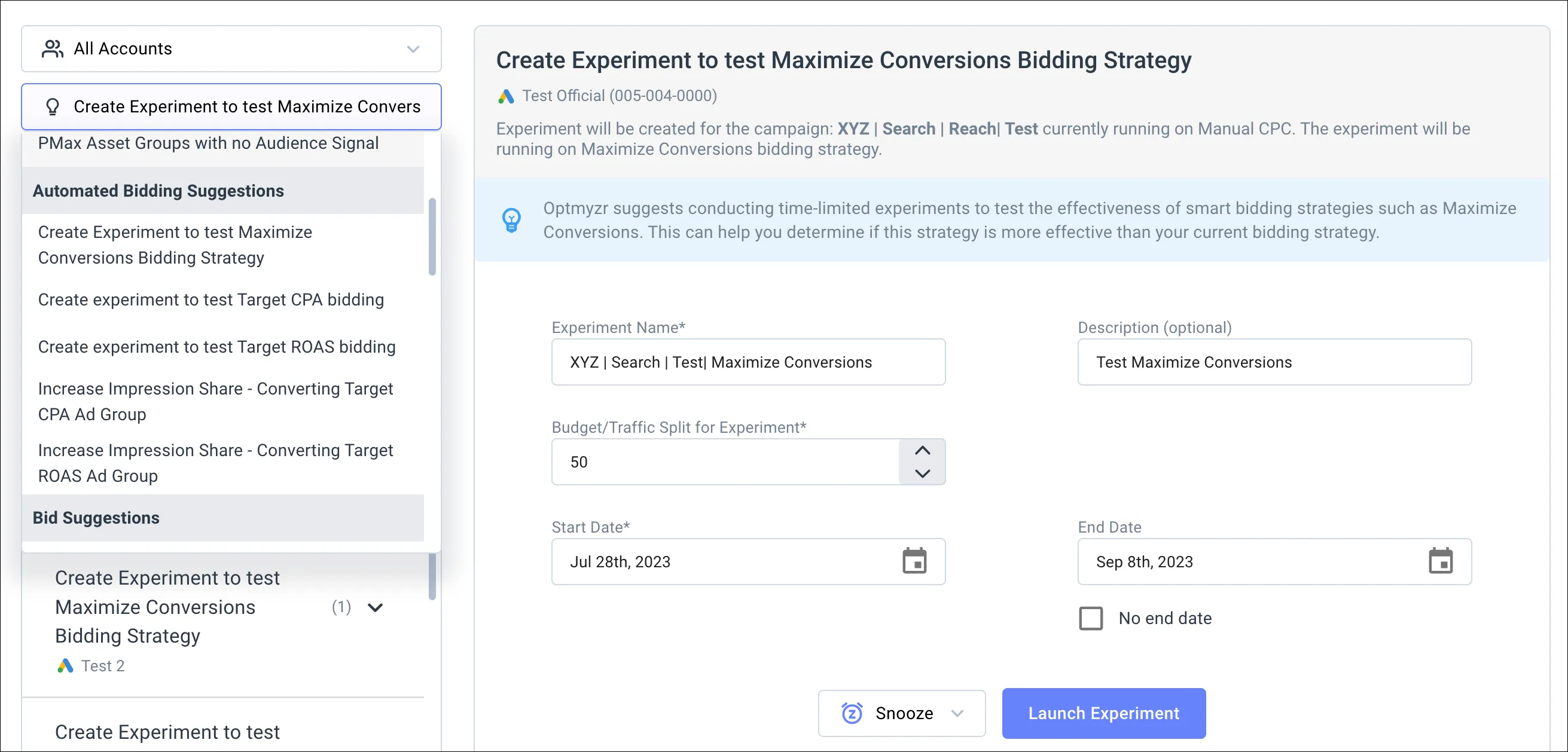The image size is (1568, 752).
Task: Decrease traffic split with the down arrow
Action: click(922, 473)
